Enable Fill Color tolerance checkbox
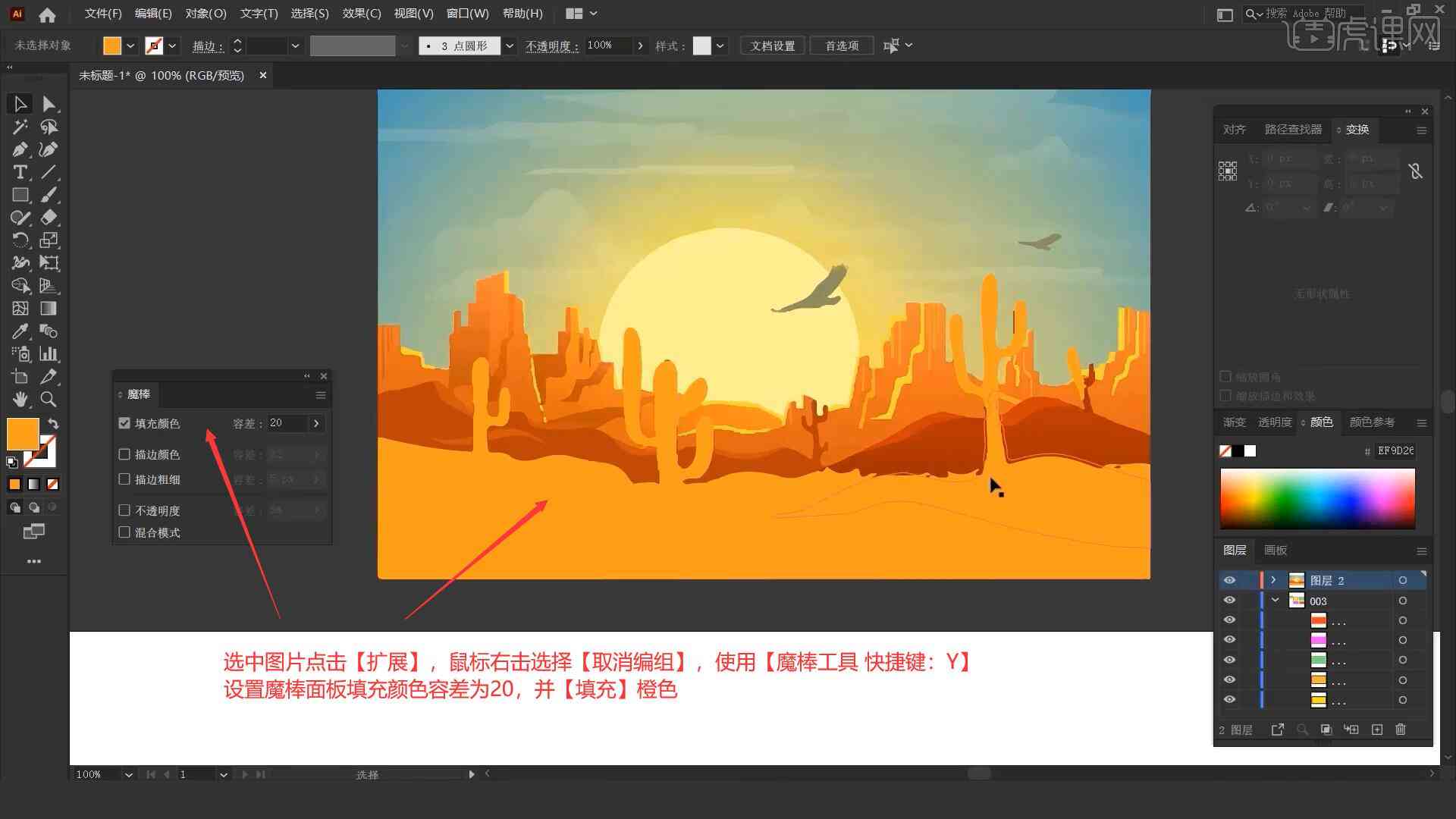Viewport: 1456px width, 819px height. click(x=125, y=423)
